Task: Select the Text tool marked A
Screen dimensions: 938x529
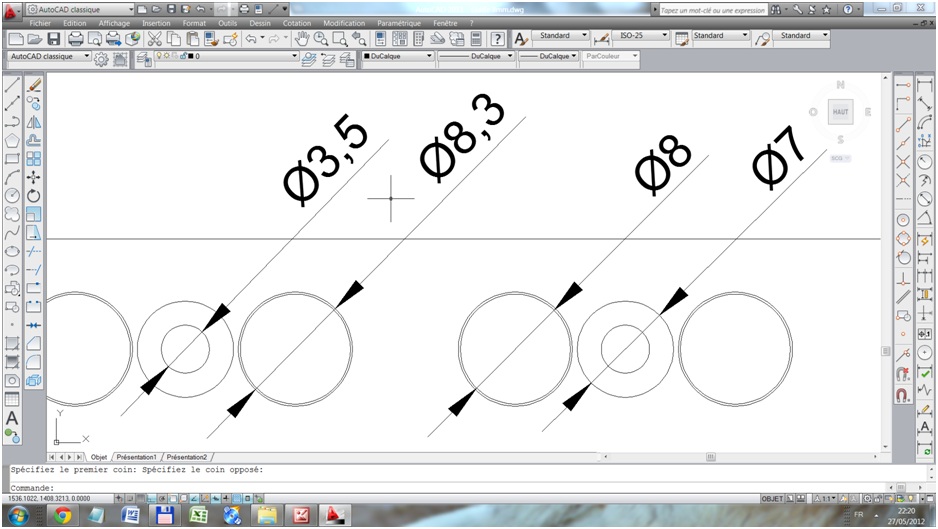Action: click(12, 418)
